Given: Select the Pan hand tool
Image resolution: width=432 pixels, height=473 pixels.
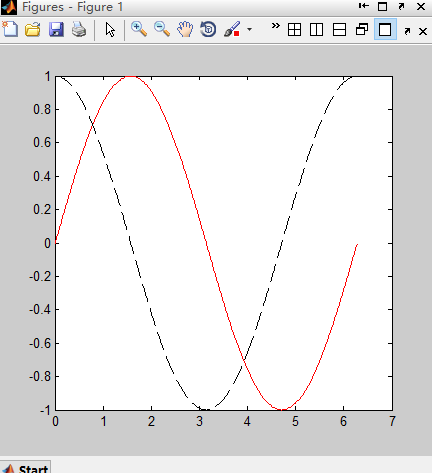Looking at the screenshot, I should [x=185, y=29].
